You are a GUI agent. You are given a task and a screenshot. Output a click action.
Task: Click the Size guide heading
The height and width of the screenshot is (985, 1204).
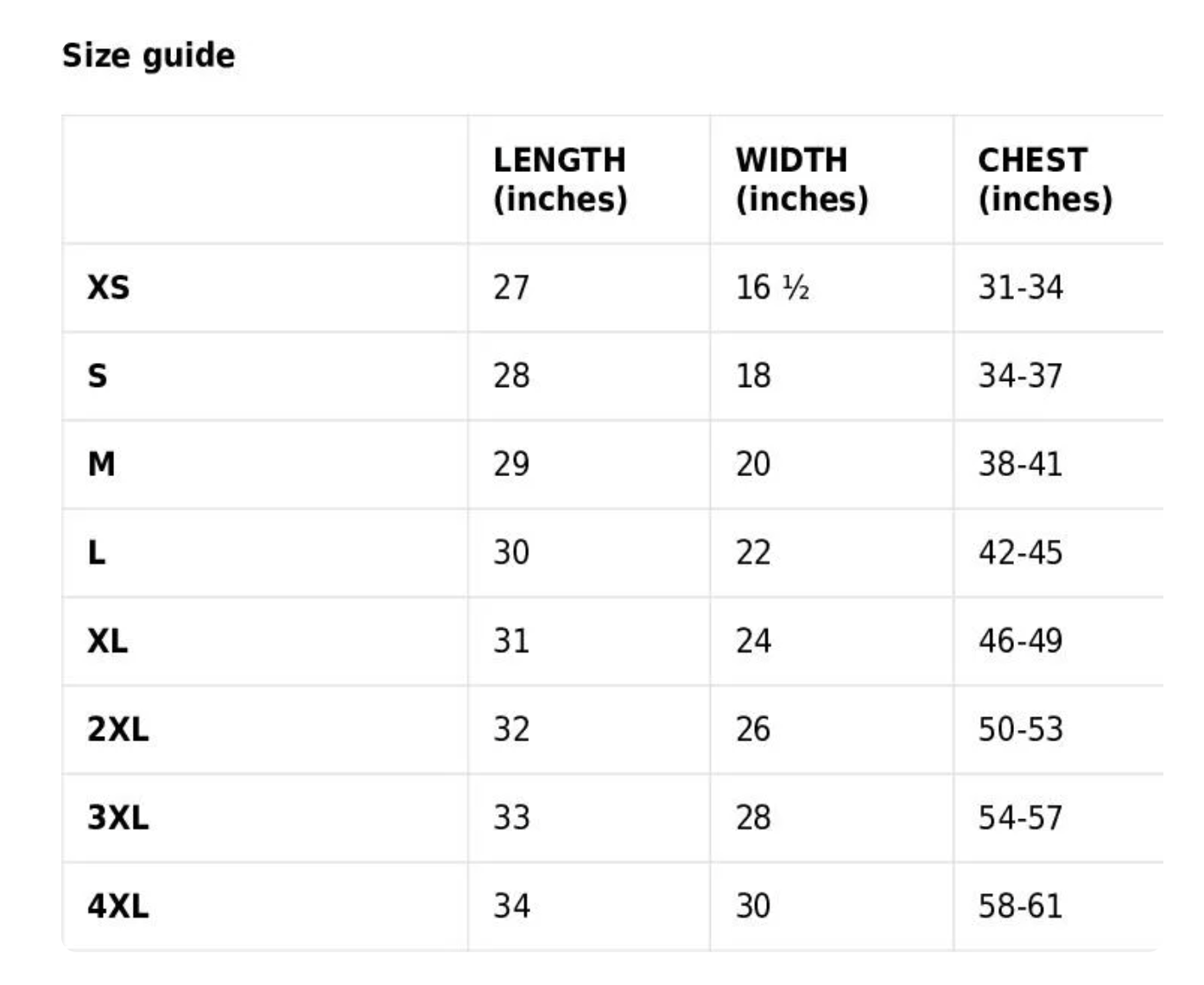(149, 55)
